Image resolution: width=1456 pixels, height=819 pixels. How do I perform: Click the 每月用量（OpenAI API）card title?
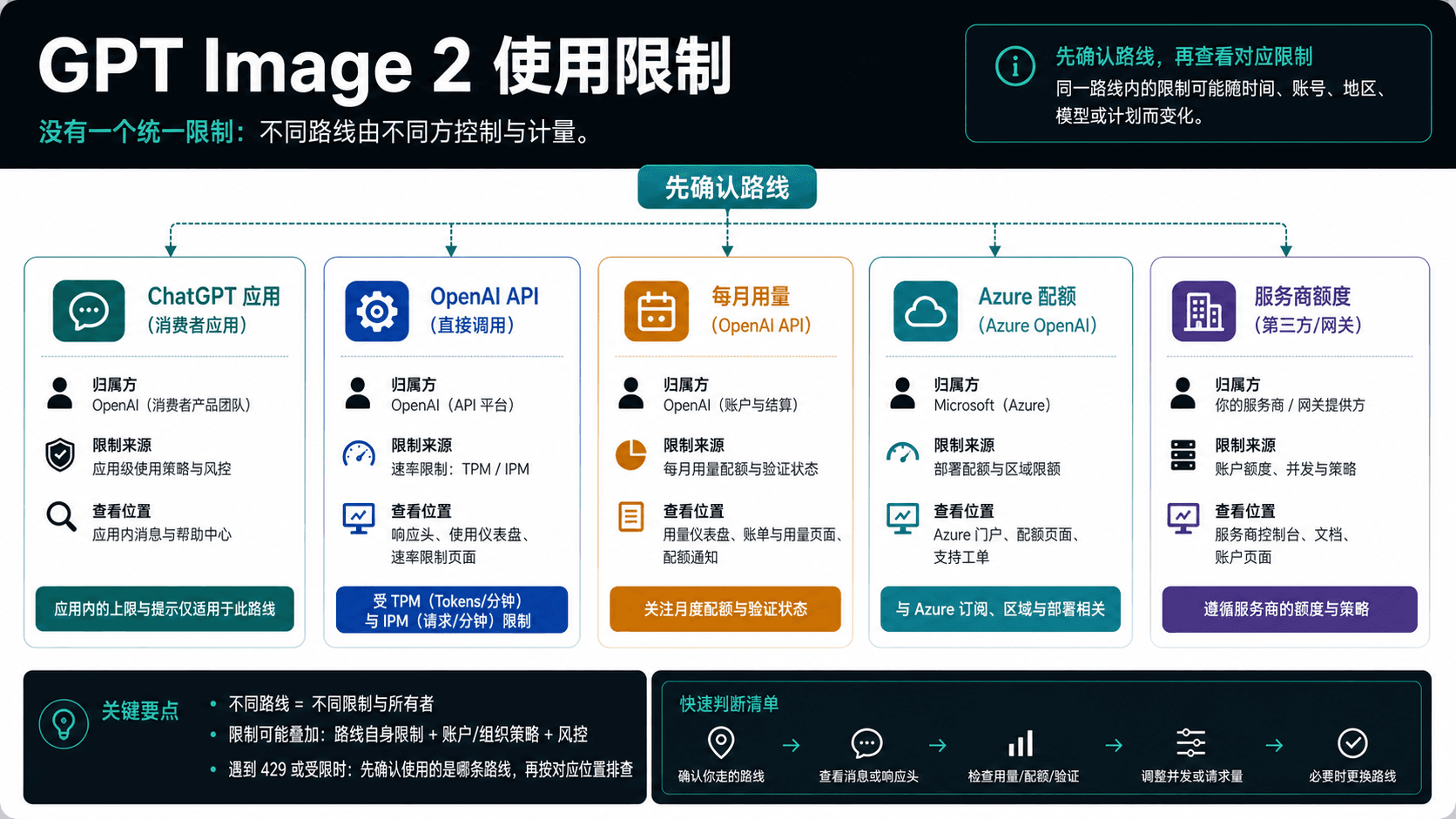[761, 310]
